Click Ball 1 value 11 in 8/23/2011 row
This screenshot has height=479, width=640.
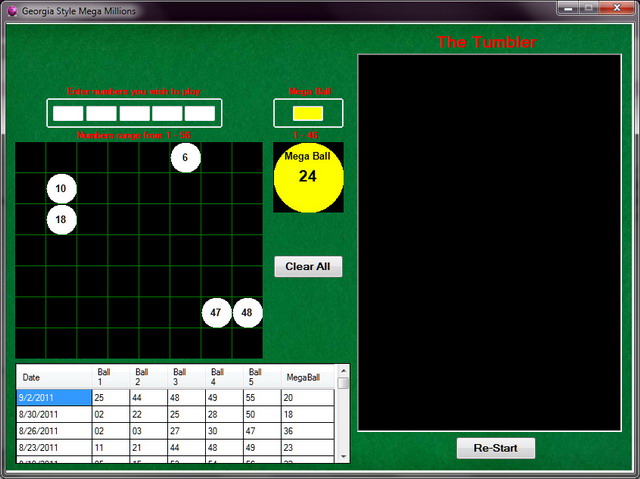coord(111,448)
